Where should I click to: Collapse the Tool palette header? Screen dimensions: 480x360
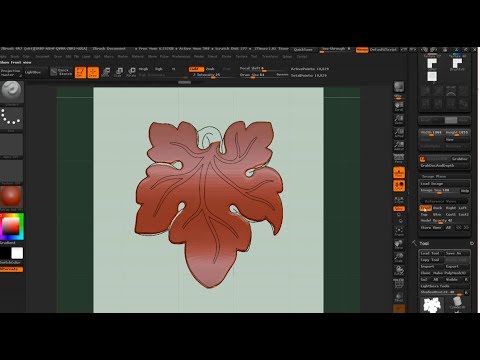coord(424,243)
